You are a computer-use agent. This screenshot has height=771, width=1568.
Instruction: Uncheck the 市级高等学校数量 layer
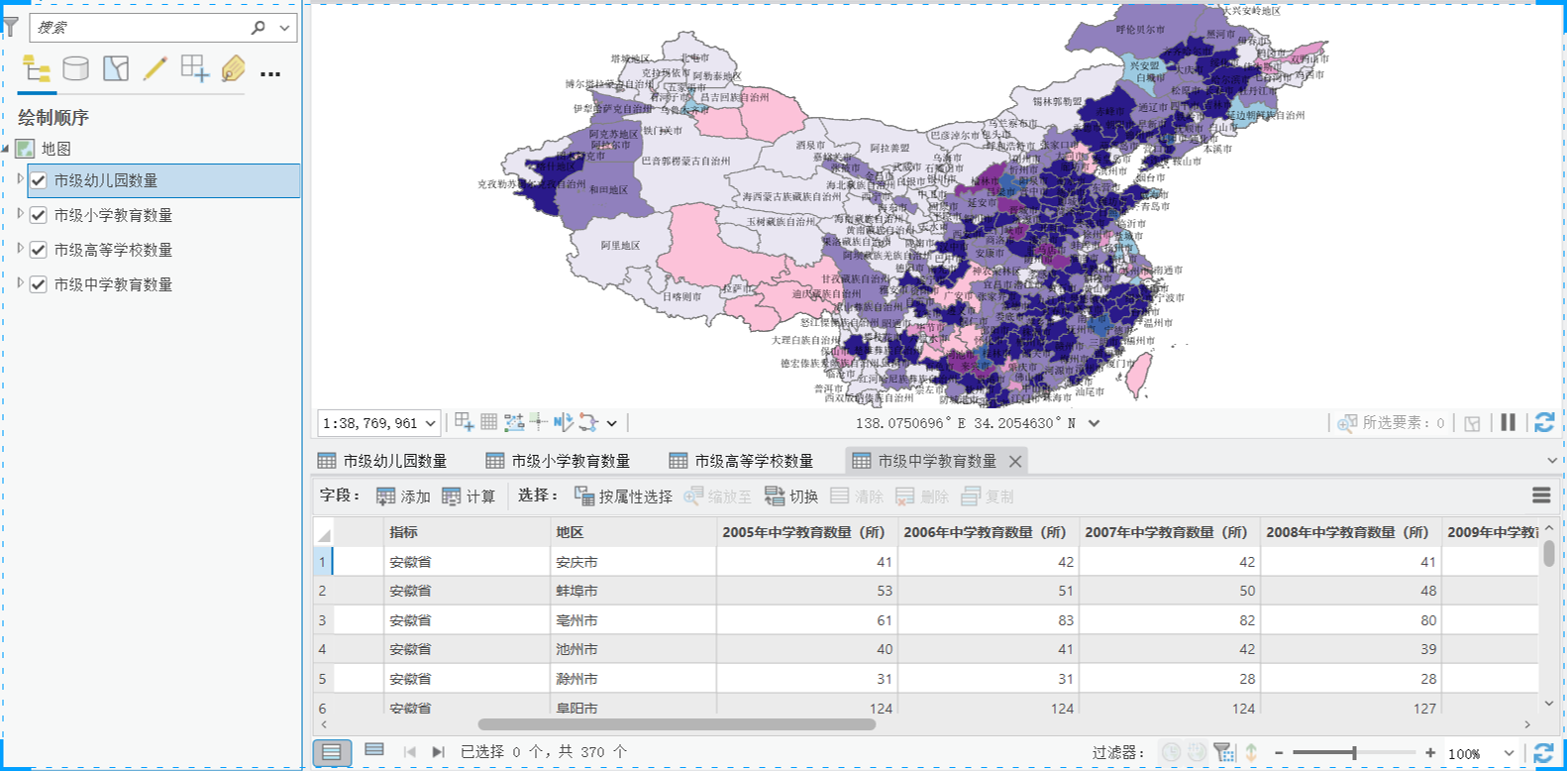tap(39, 250)
